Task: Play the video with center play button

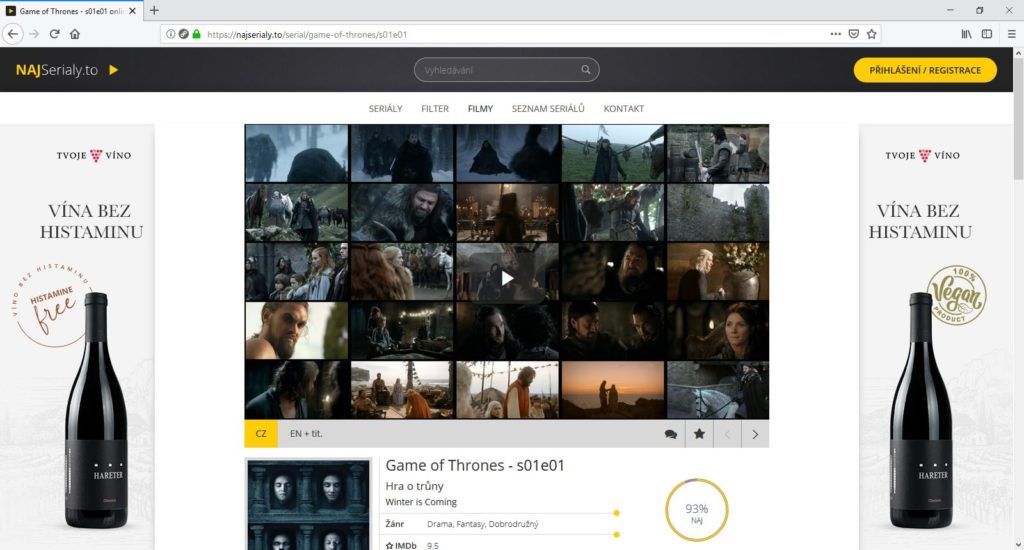Action: coord(507,278)
